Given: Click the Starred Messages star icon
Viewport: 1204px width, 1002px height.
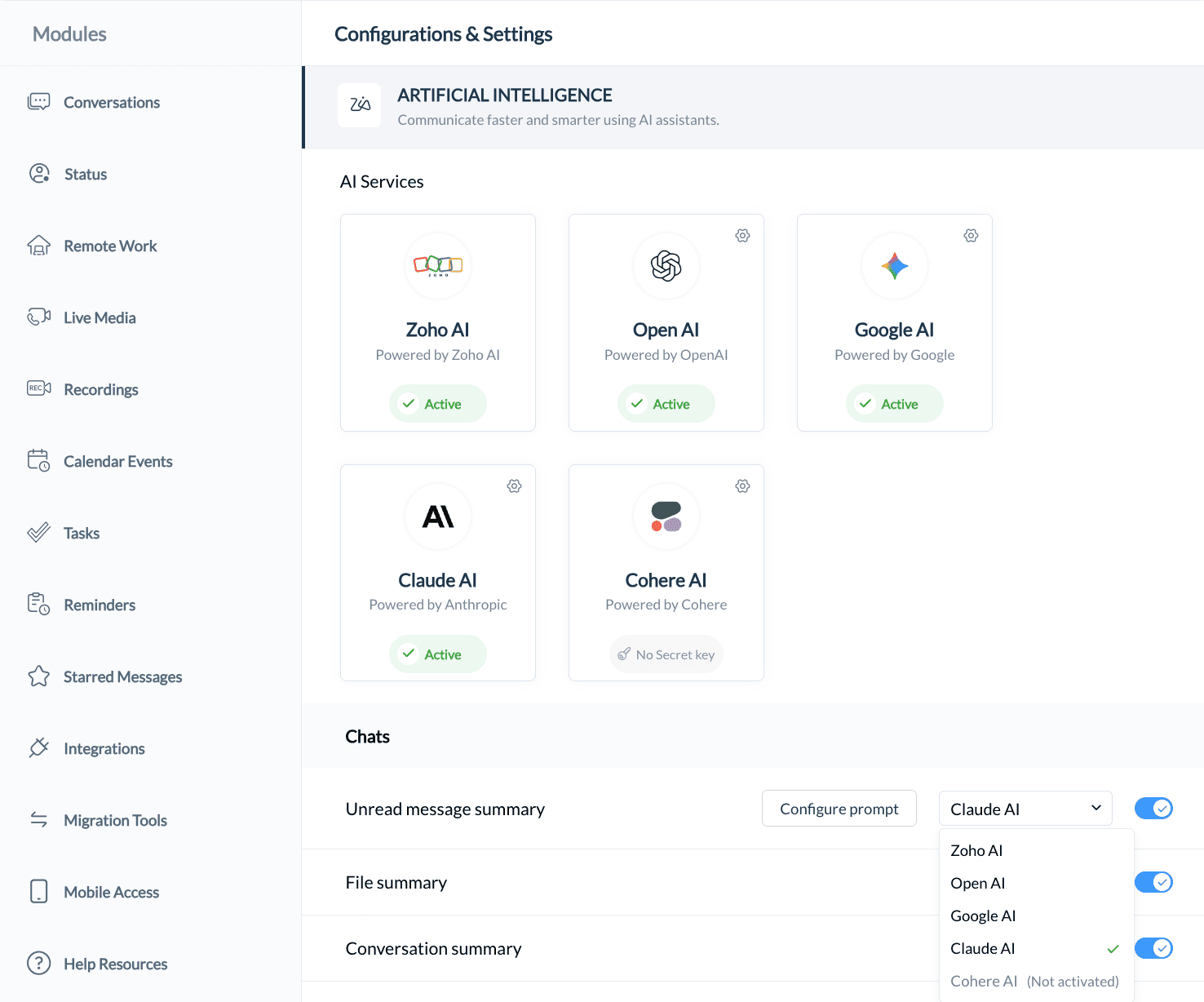Looking at the screenshot, I should coord(39,676).
